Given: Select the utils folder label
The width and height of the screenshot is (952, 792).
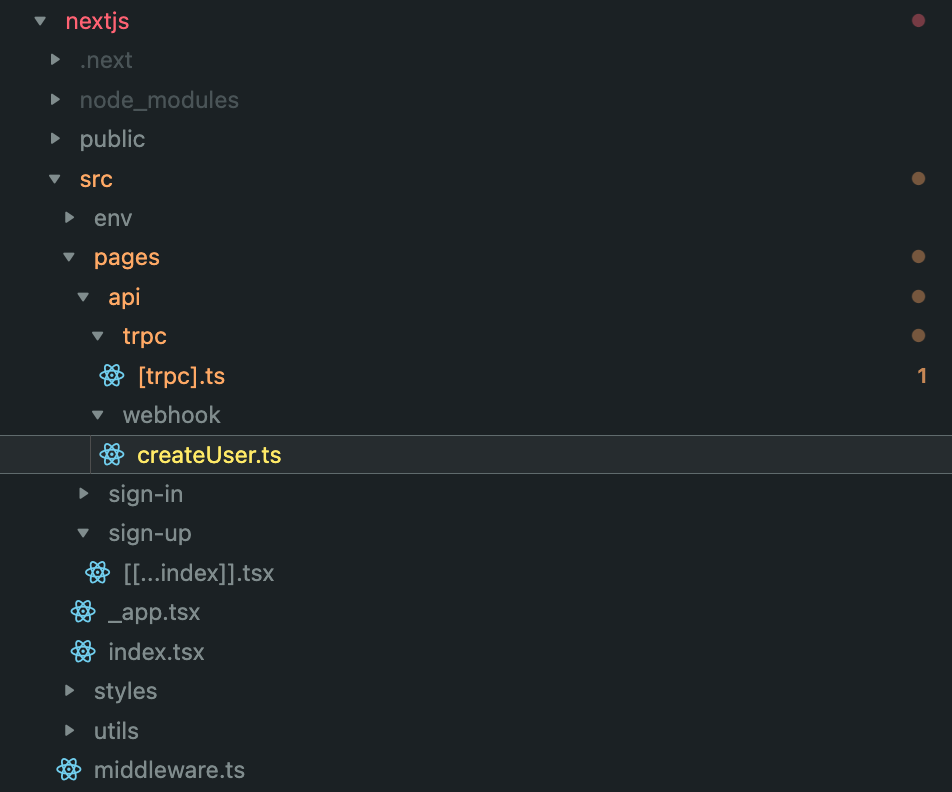Looking at the screenshot, I should click(x=116, y=731).
